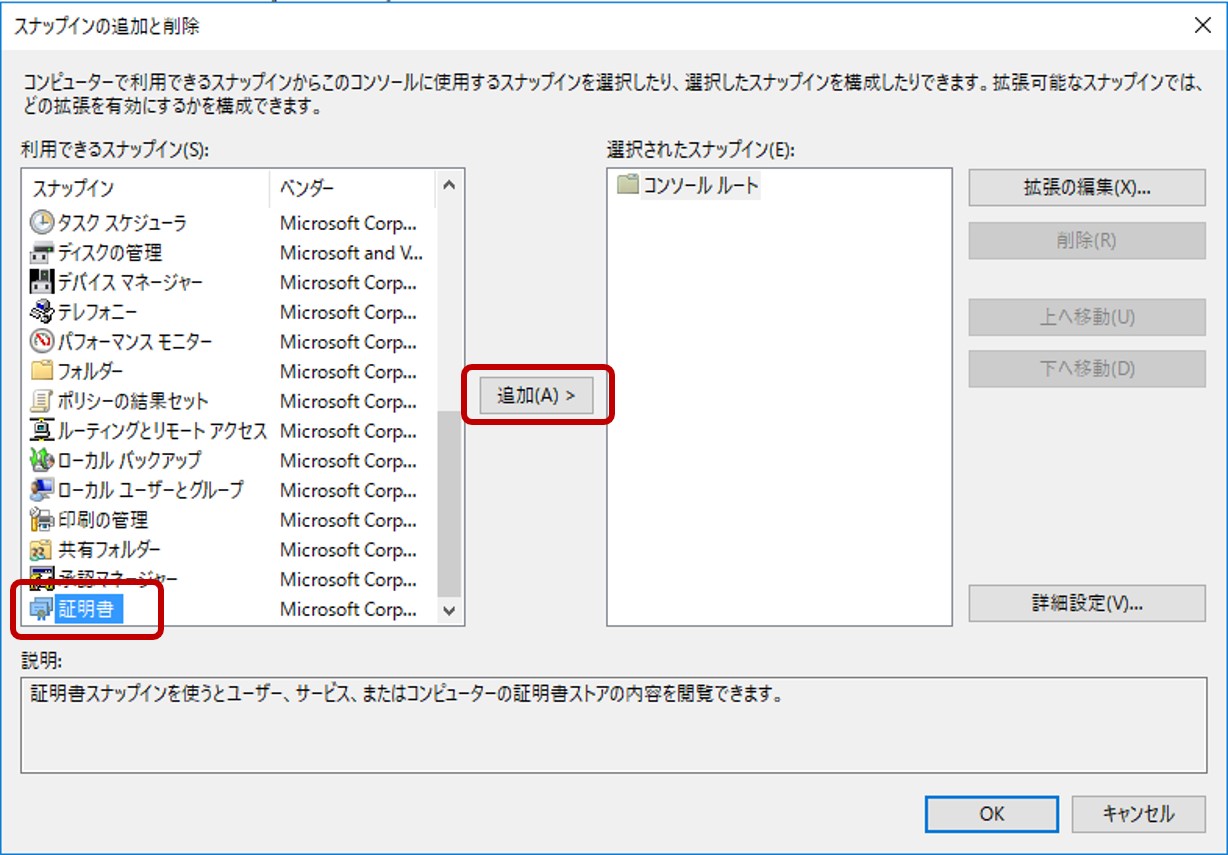Click the 追加(A) > button

pos(537,395)
